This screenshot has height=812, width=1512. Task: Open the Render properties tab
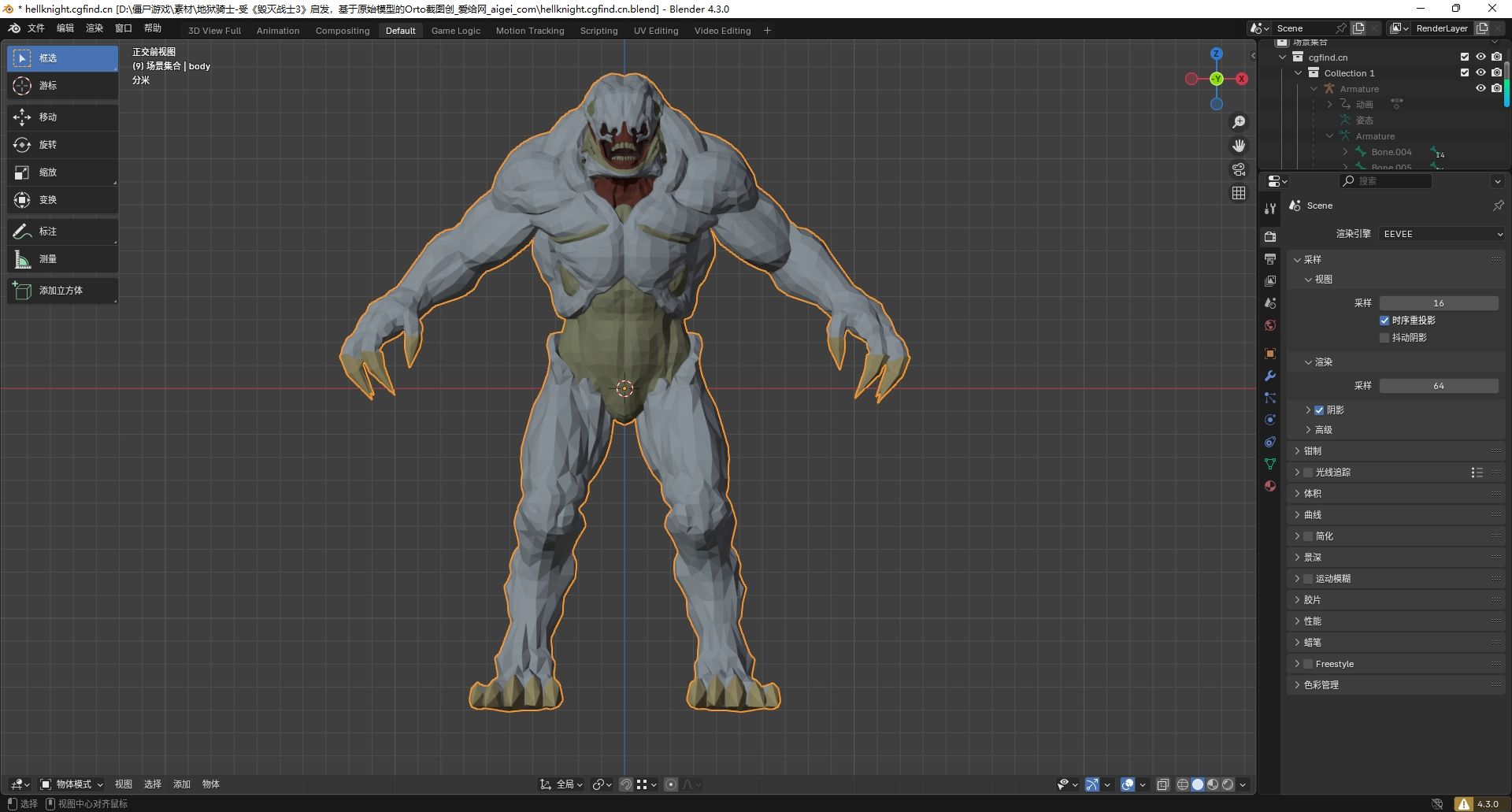(x=1269, y=236)
